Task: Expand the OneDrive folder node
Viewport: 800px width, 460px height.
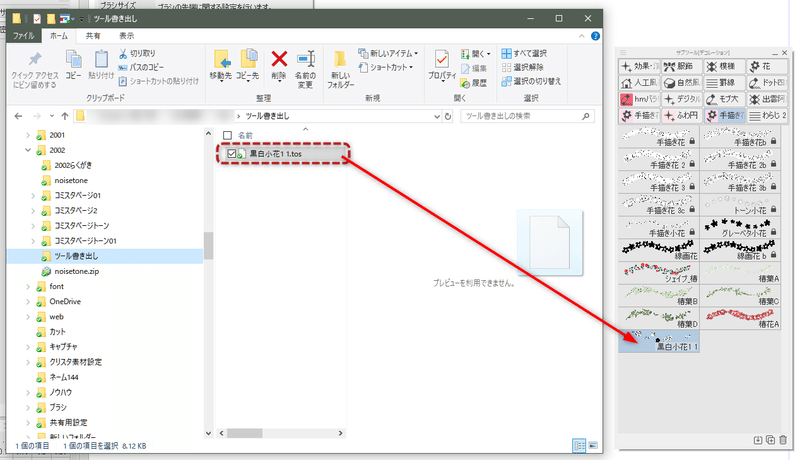Action: pyautogui.click(x=28, y=302)
